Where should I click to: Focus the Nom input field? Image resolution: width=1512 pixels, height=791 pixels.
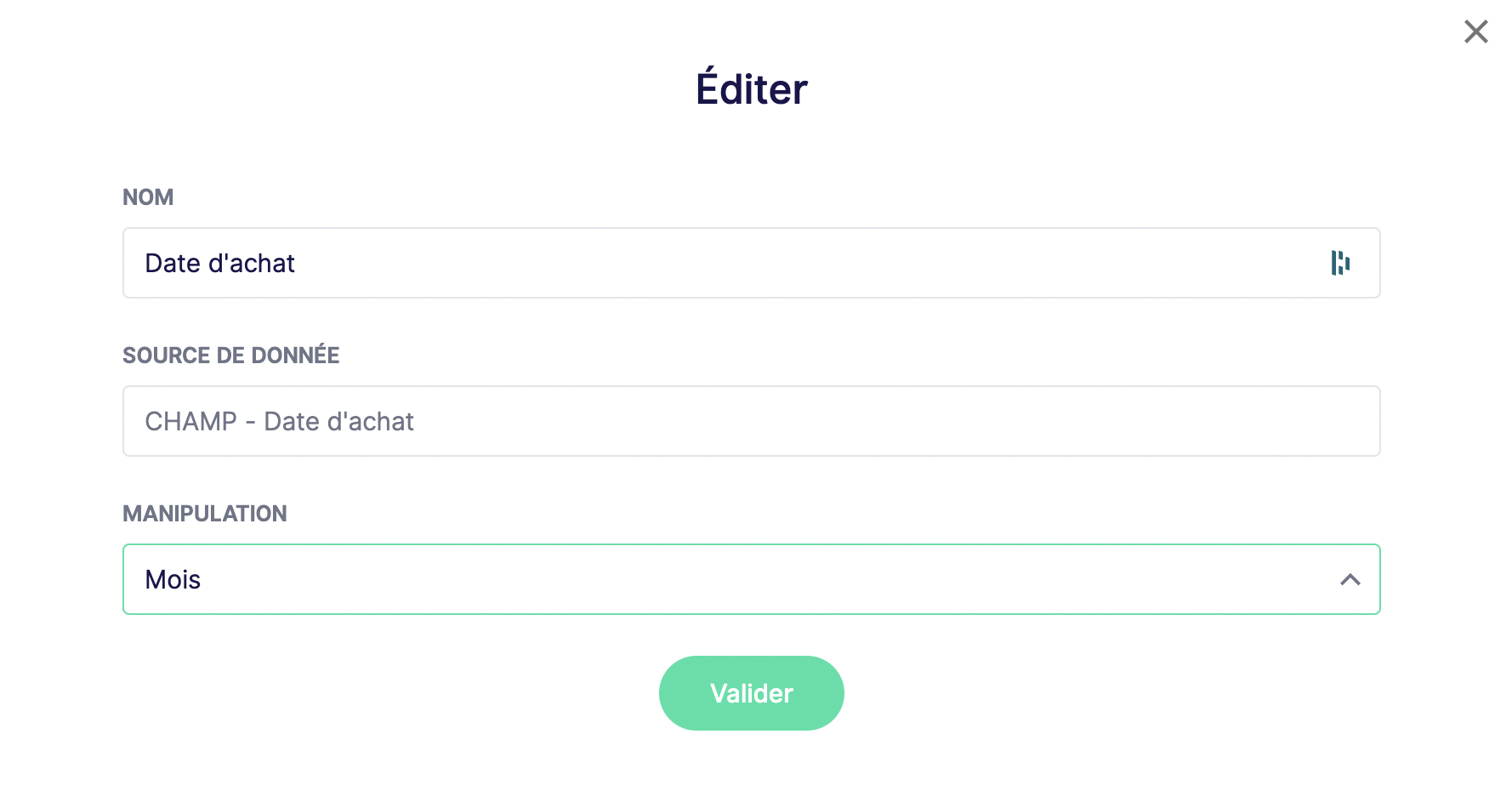751,263
